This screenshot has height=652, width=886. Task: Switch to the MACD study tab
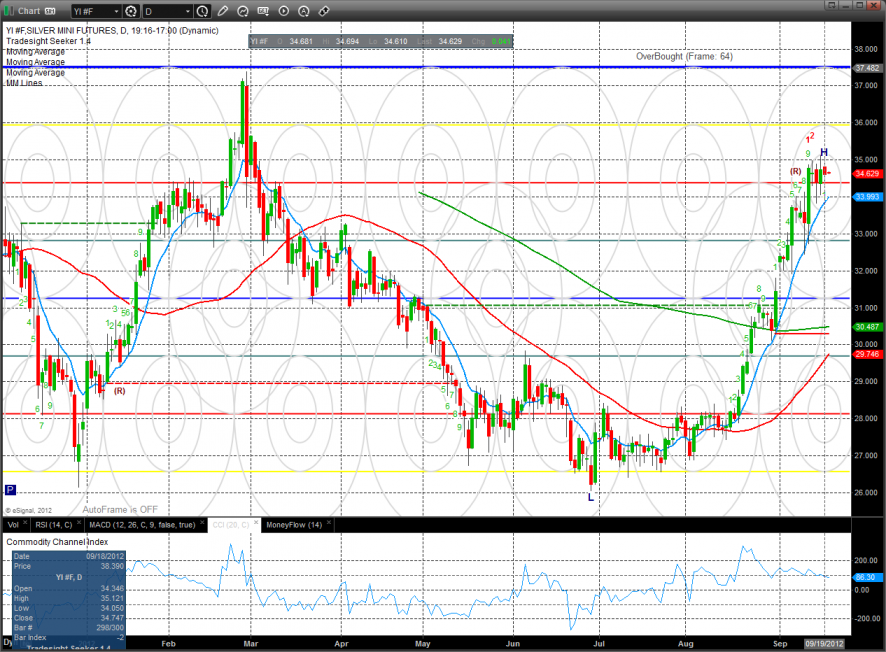pyautogui.click(x=140, y=524)
